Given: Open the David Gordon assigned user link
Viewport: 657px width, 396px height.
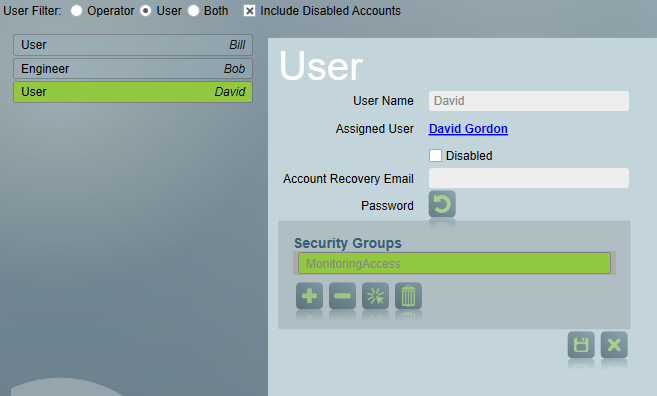Looking at the screenshot, I should point(468,129).
